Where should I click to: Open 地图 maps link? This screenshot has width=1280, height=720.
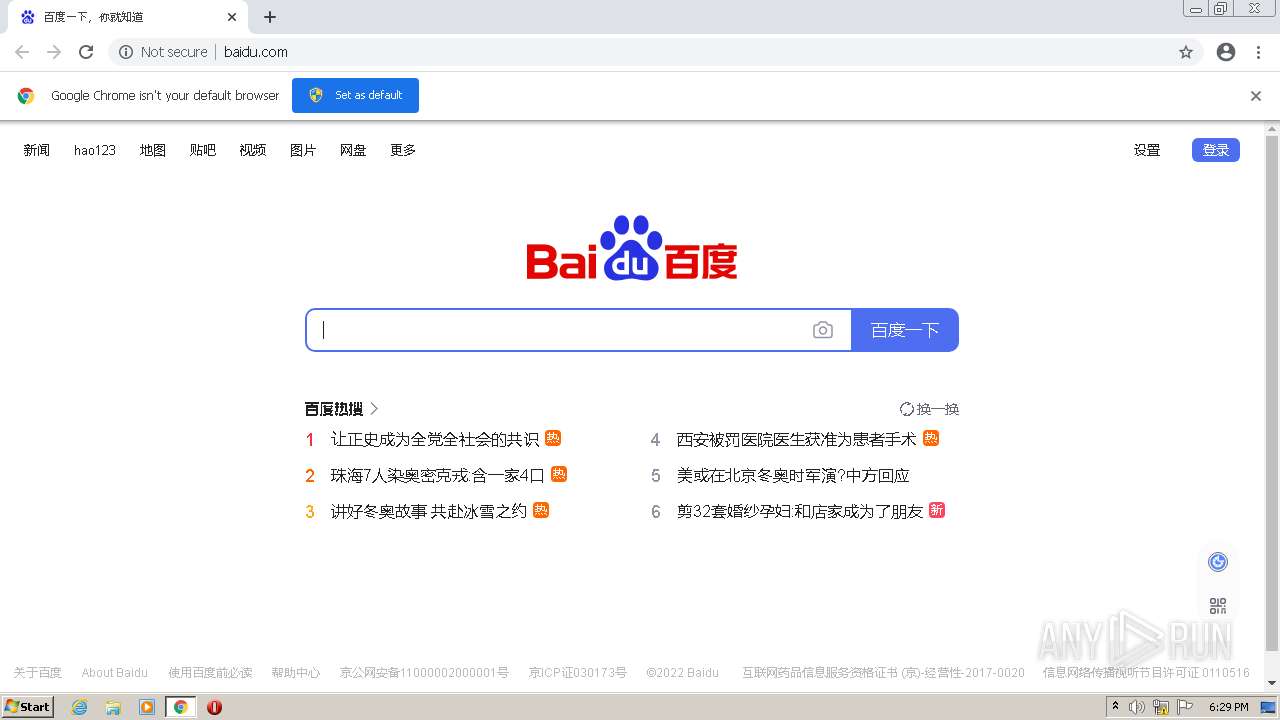click(153, 150)
